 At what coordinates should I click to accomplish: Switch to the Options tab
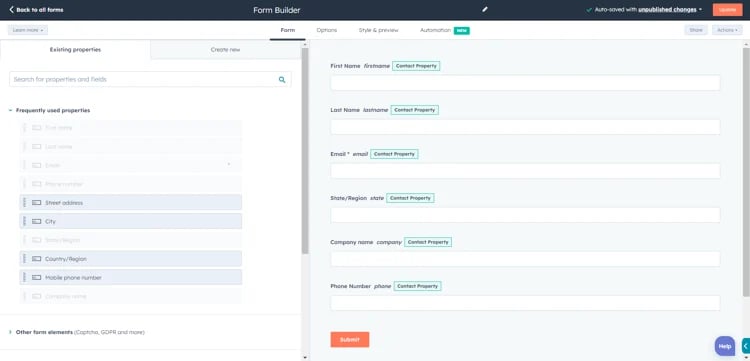pyautogui.click(x=327, y=30)
